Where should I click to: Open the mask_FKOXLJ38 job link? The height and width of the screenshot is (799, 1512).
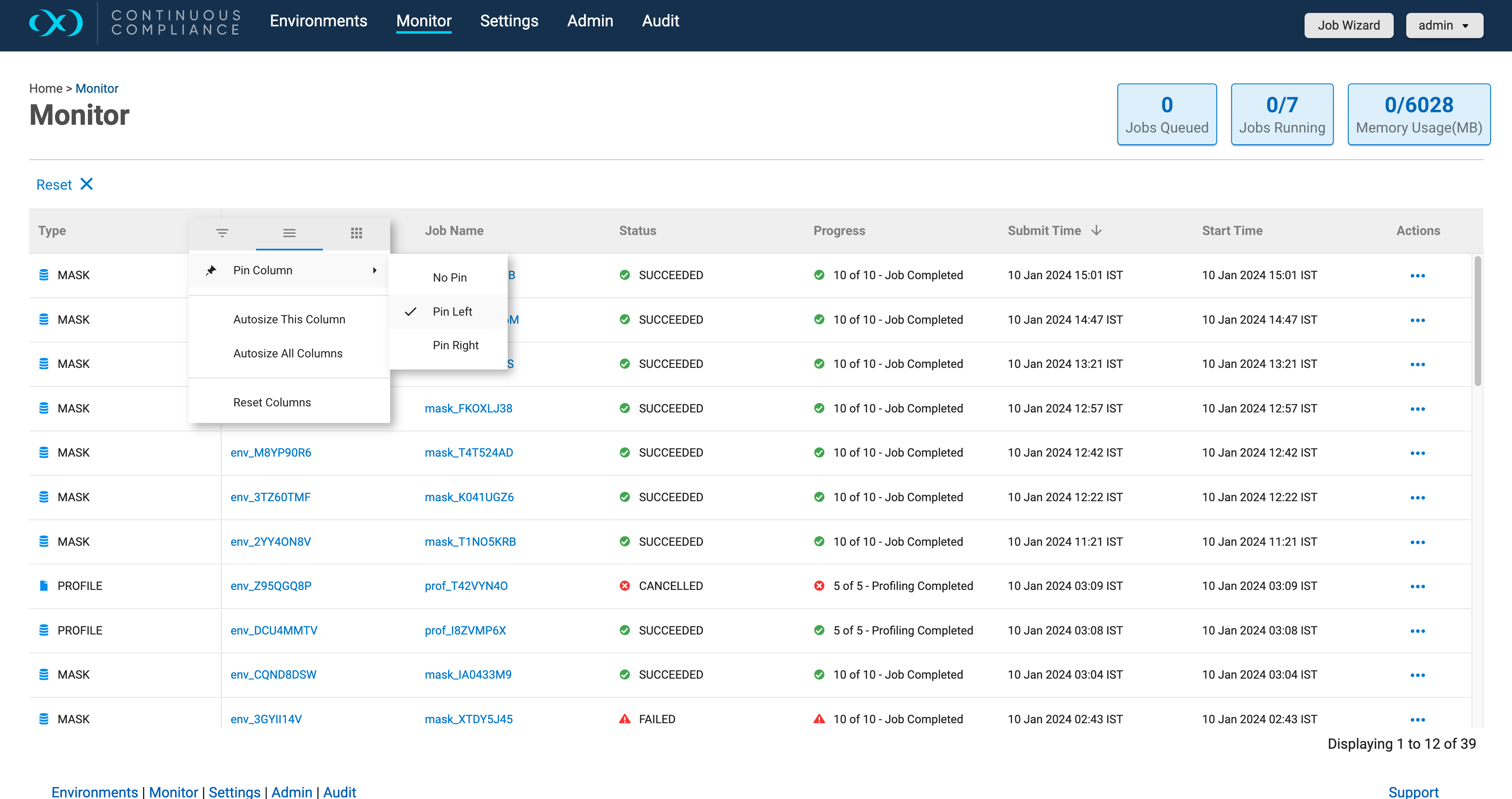468,408
